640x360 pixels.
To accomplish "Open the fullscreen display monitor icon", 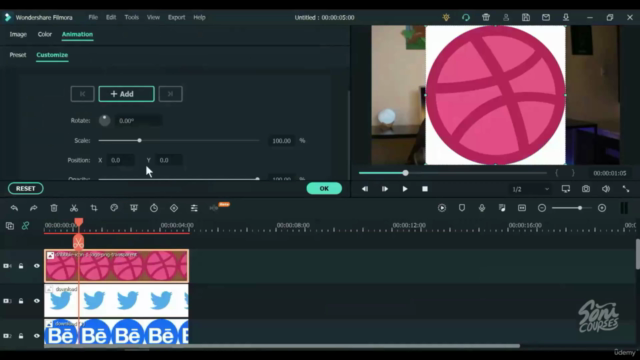I will (x=566, y=189).
